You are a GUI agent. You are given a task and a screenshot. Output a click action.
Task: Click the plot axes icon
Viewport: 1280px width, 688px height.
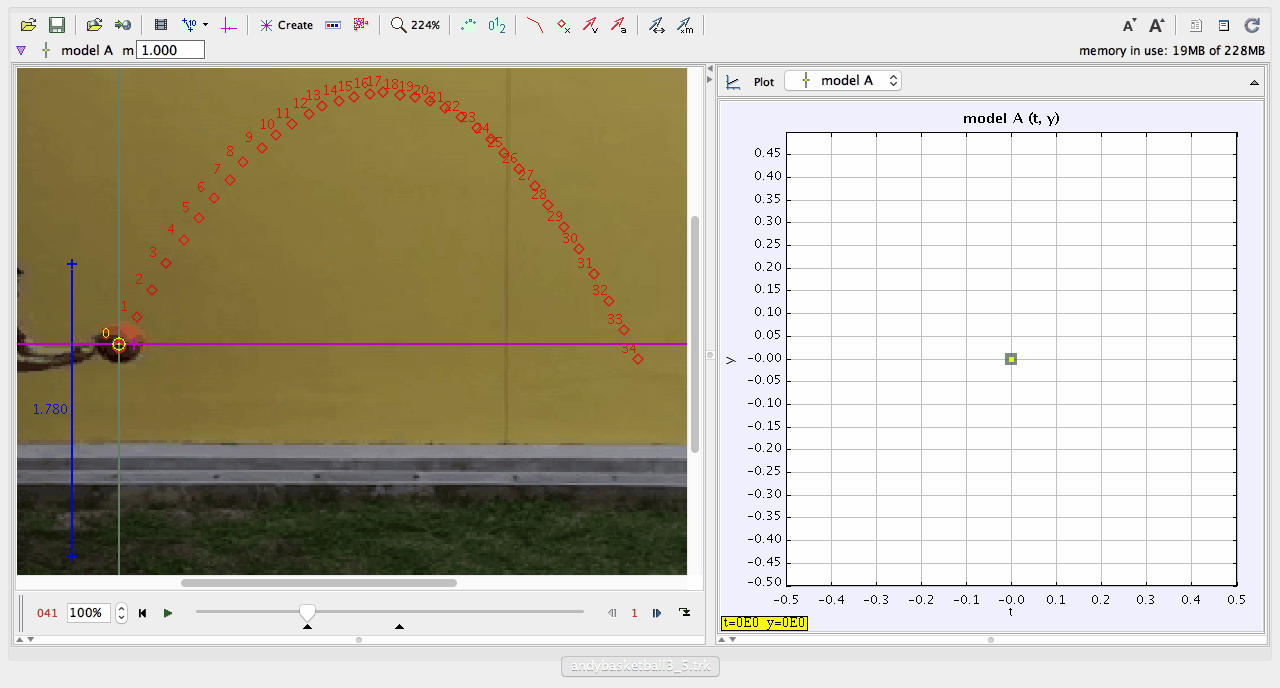pos(733,82)
